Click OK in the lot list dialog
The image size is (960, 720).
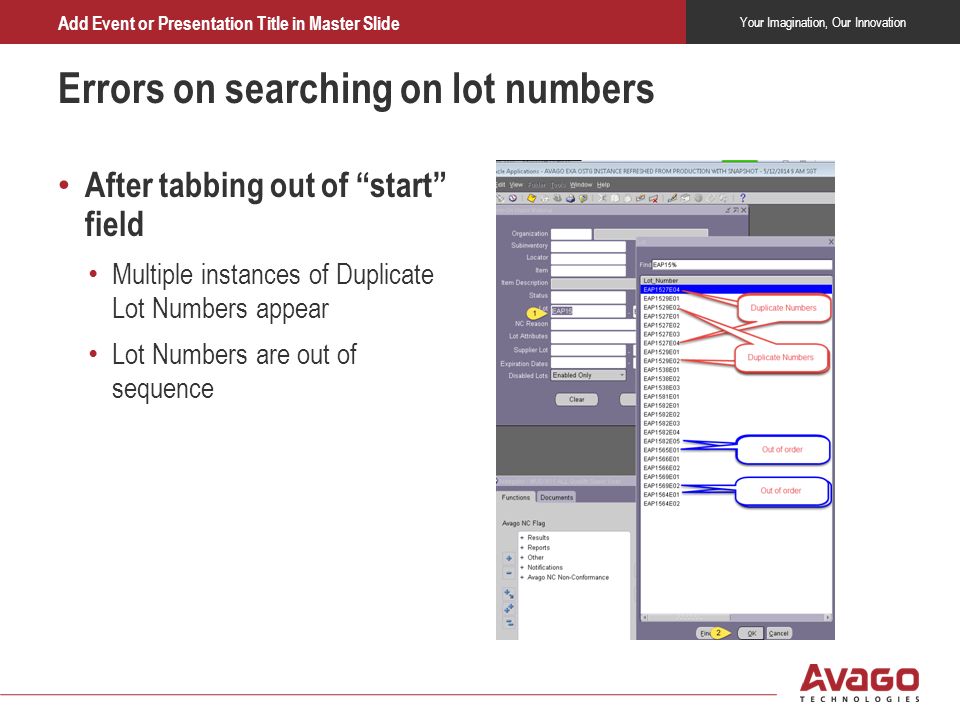click(x=751, y=633)
